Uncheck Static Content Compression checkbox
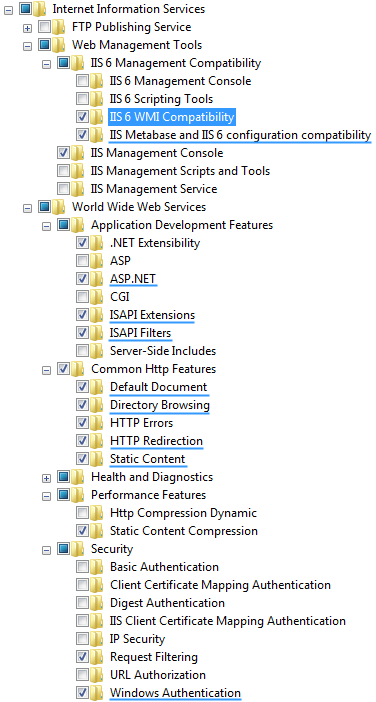Screen dimensions: 376x702 coord(82,531)
